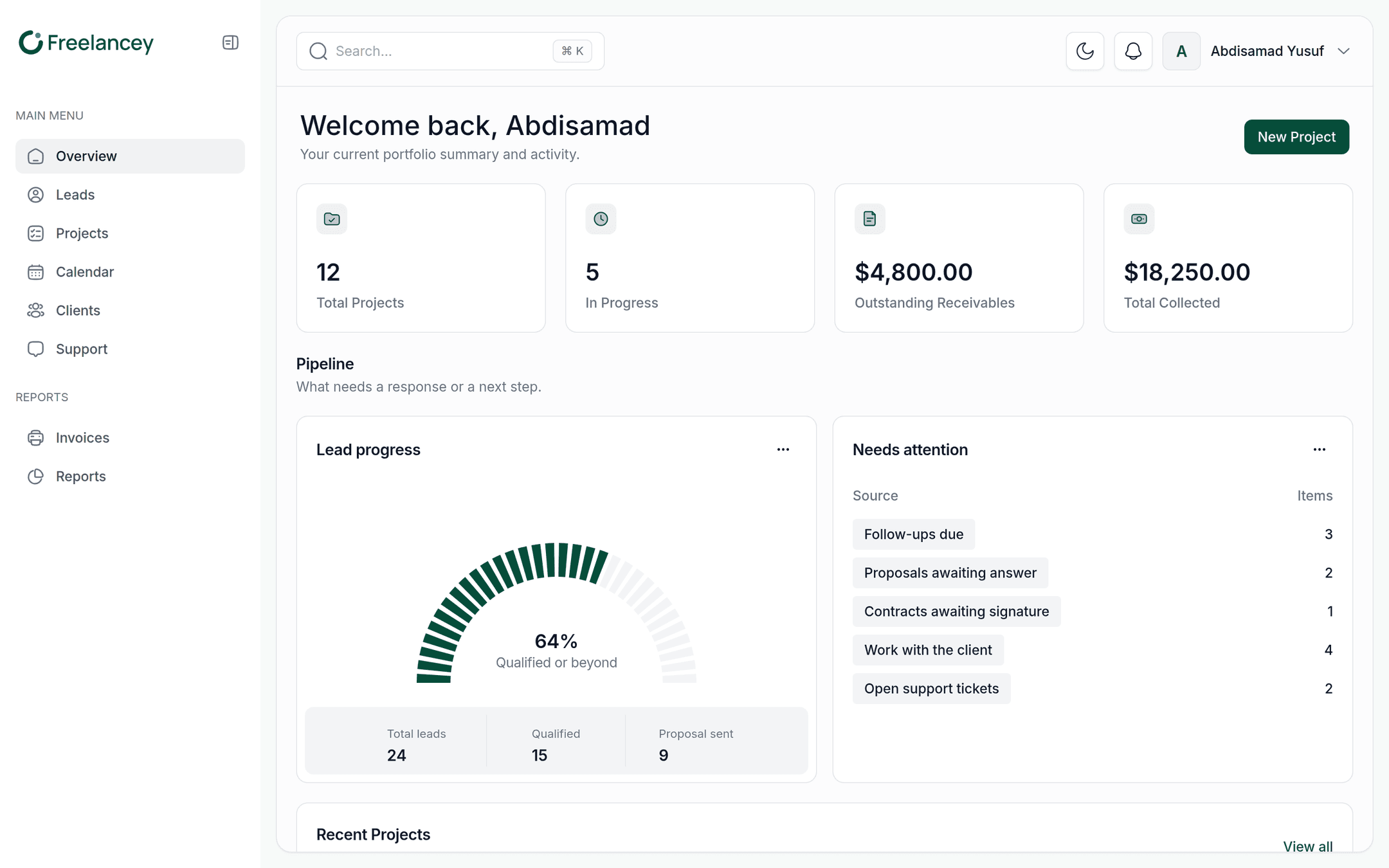Click the Total leads 24 stat
This screenshot has width=1389, height=868.
(x=416, y=745)
